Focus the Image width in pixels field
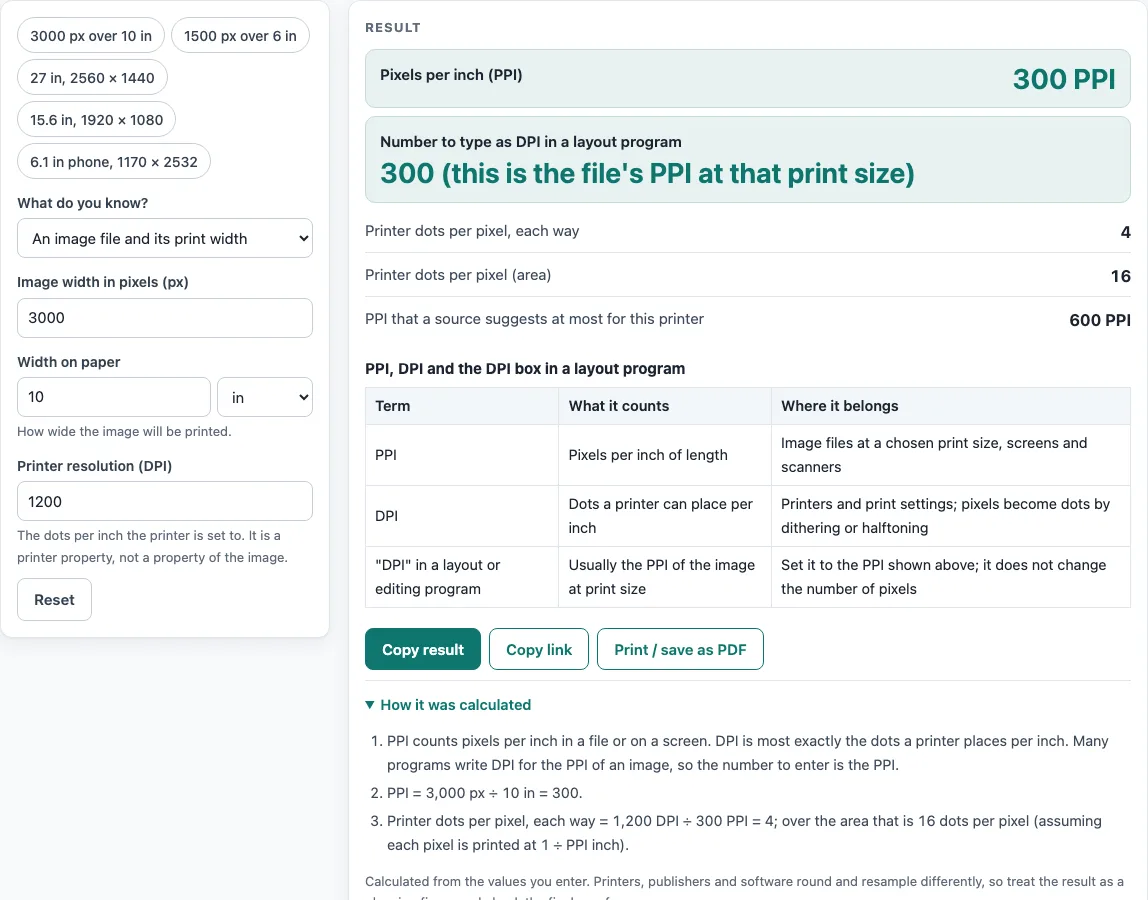 pyautogui.click(x=165, y=318)
